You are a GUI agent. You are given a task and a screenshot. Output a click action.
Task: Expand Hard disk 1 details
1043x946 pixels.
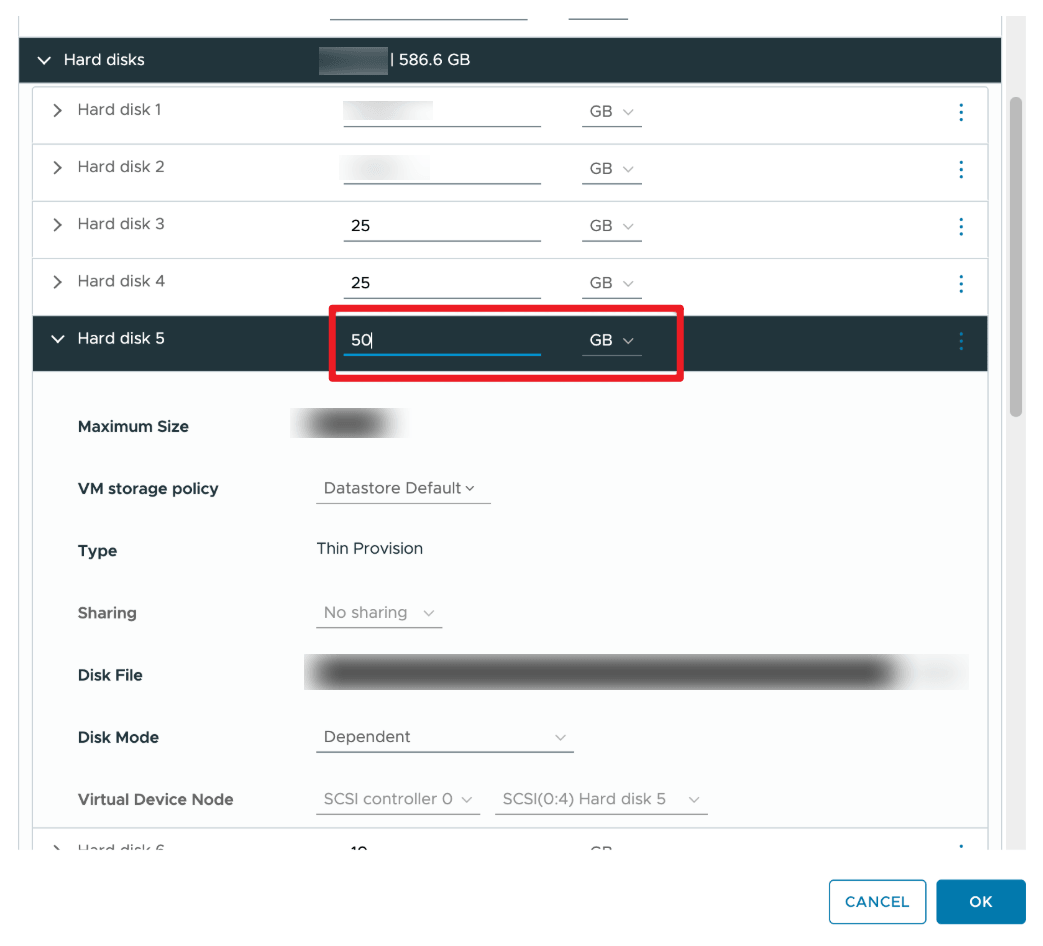point(57,110)
